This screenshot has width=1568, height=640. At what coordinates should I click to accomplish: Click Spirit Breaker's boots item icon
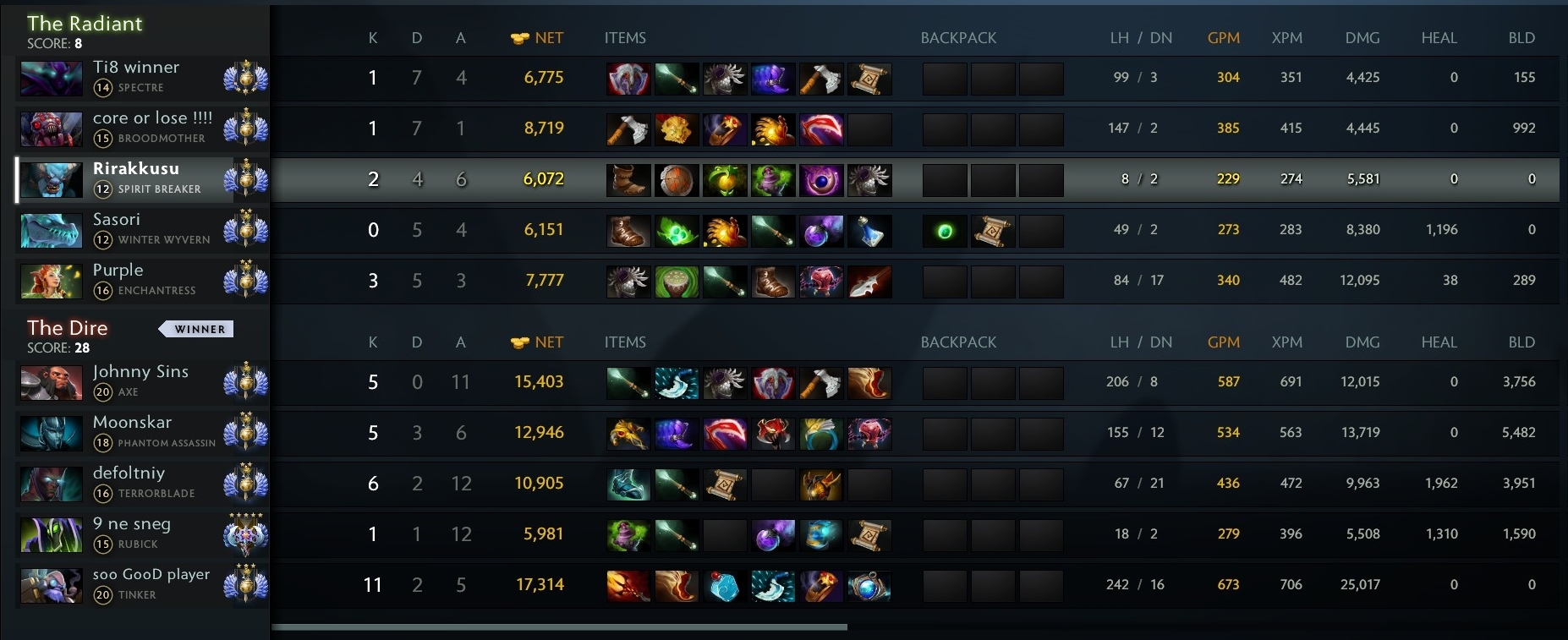(x=628, y=180)
